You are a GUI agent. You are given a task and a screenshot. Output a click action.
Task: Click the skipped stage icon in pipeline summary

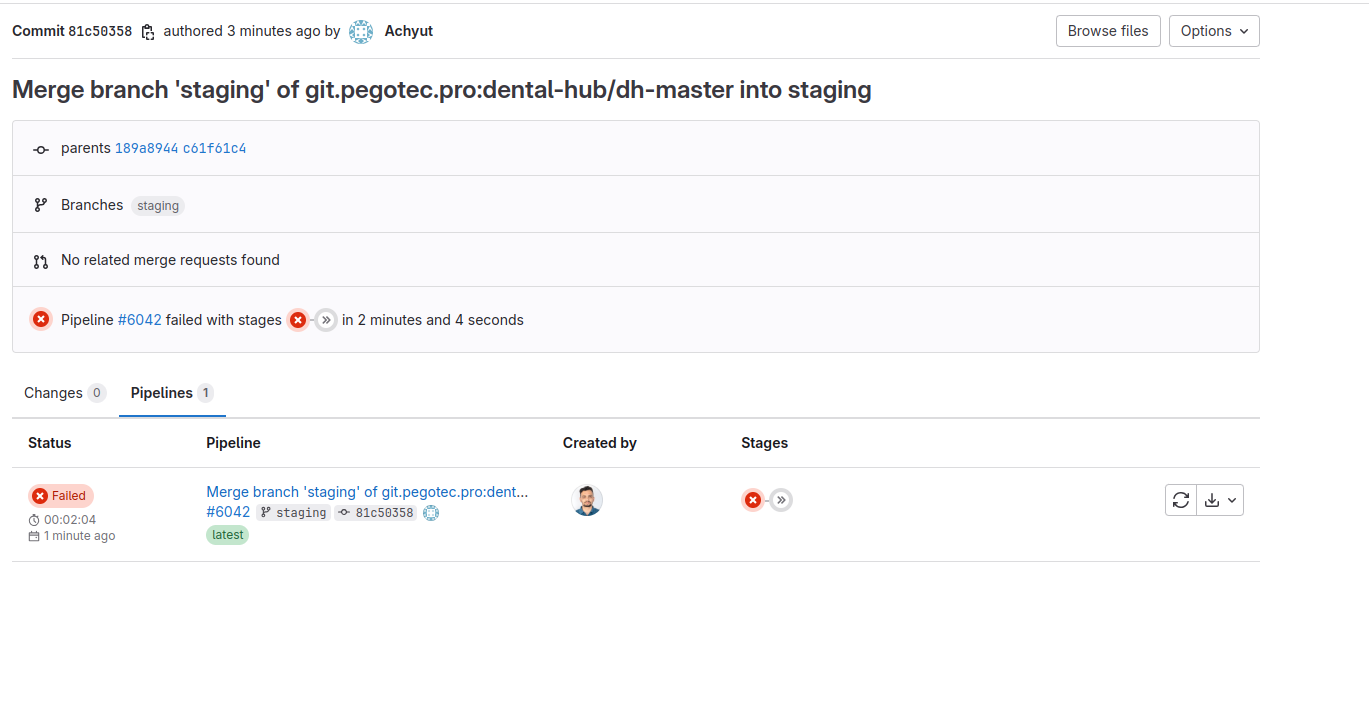pyautogui.click(x=326, y=320)
